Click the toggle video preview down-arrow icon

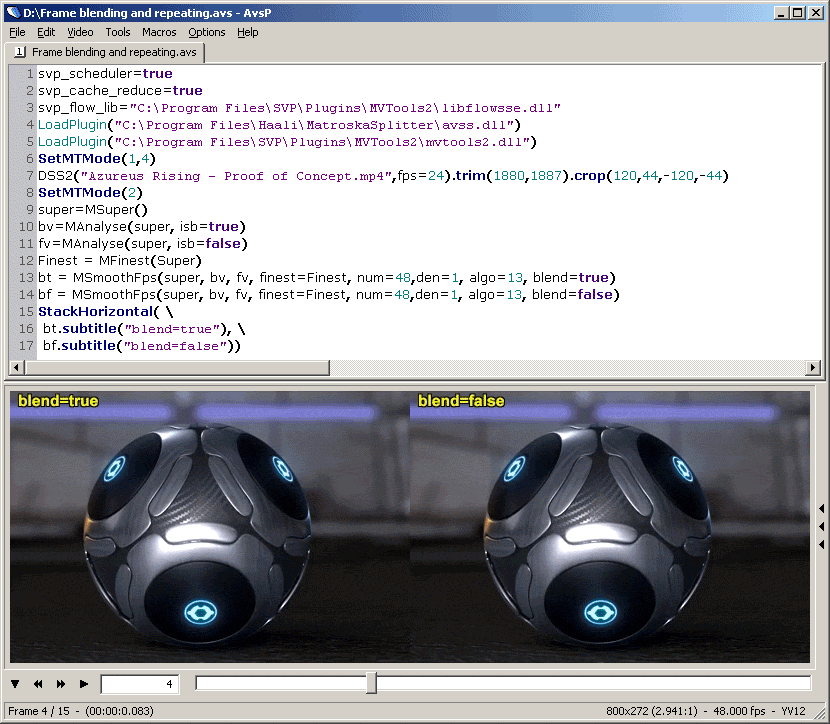[x=15, y=684]
